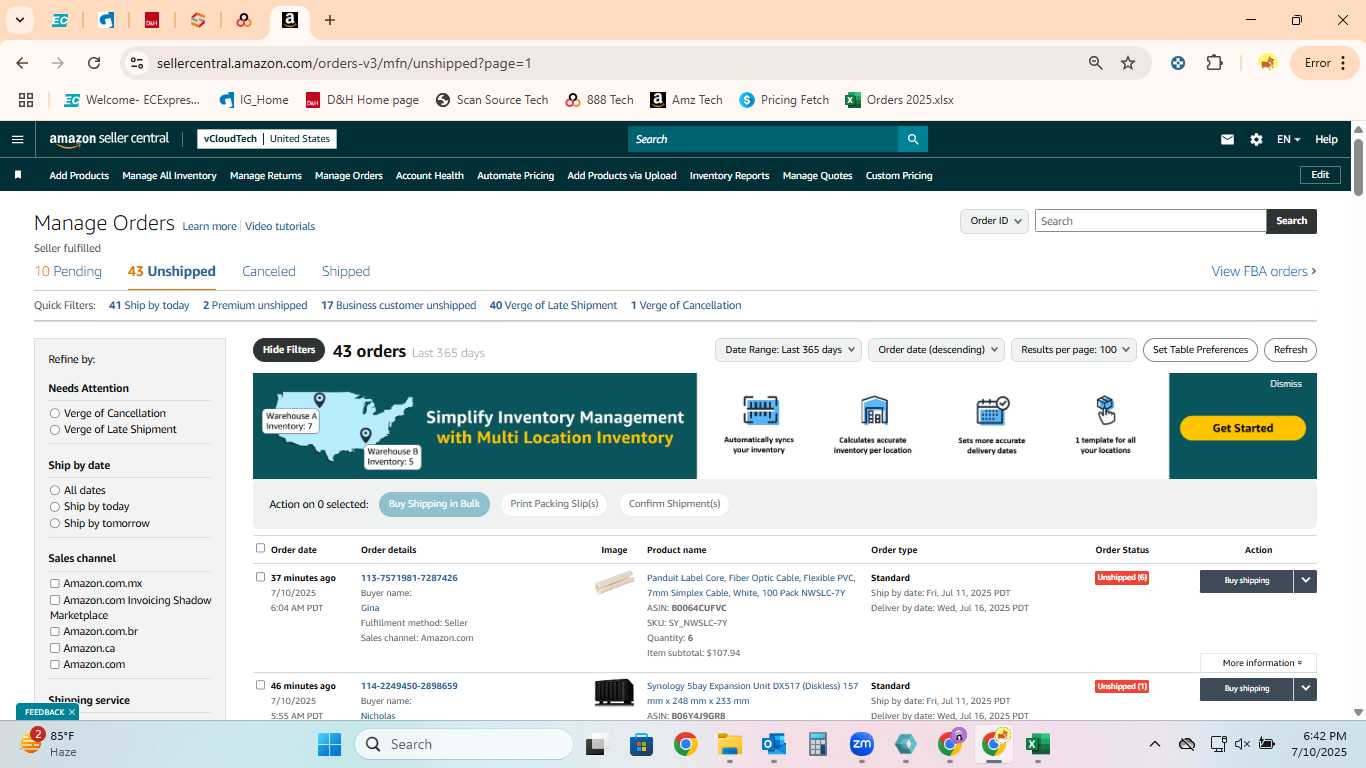Open the browser zoom magnifier icon
Image resolution: width=1366 pixels, height=768 pixels.
[x=1096, y=63]
